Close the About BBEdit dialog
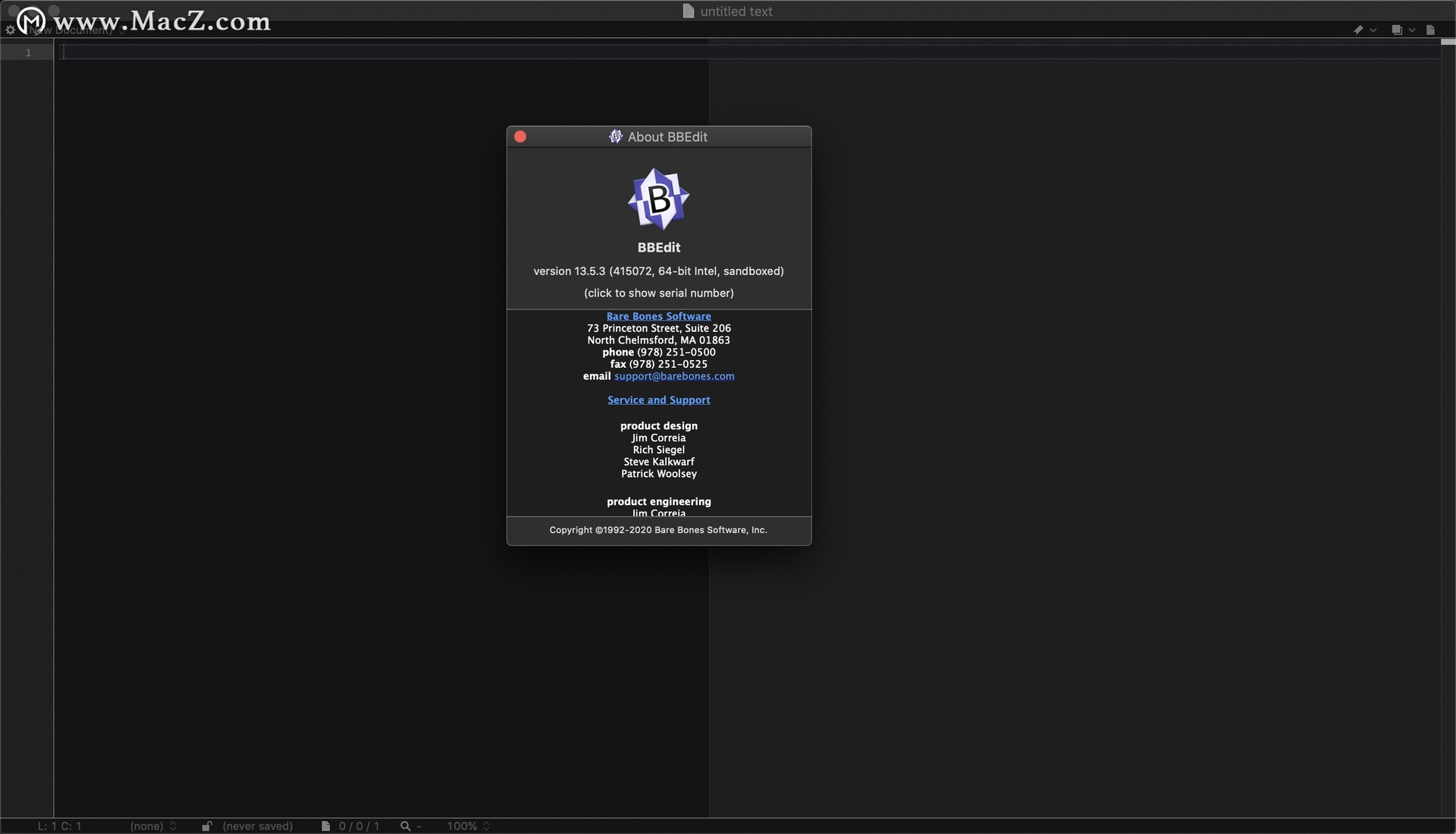1456x834 pixels. (x=520, y=136)
